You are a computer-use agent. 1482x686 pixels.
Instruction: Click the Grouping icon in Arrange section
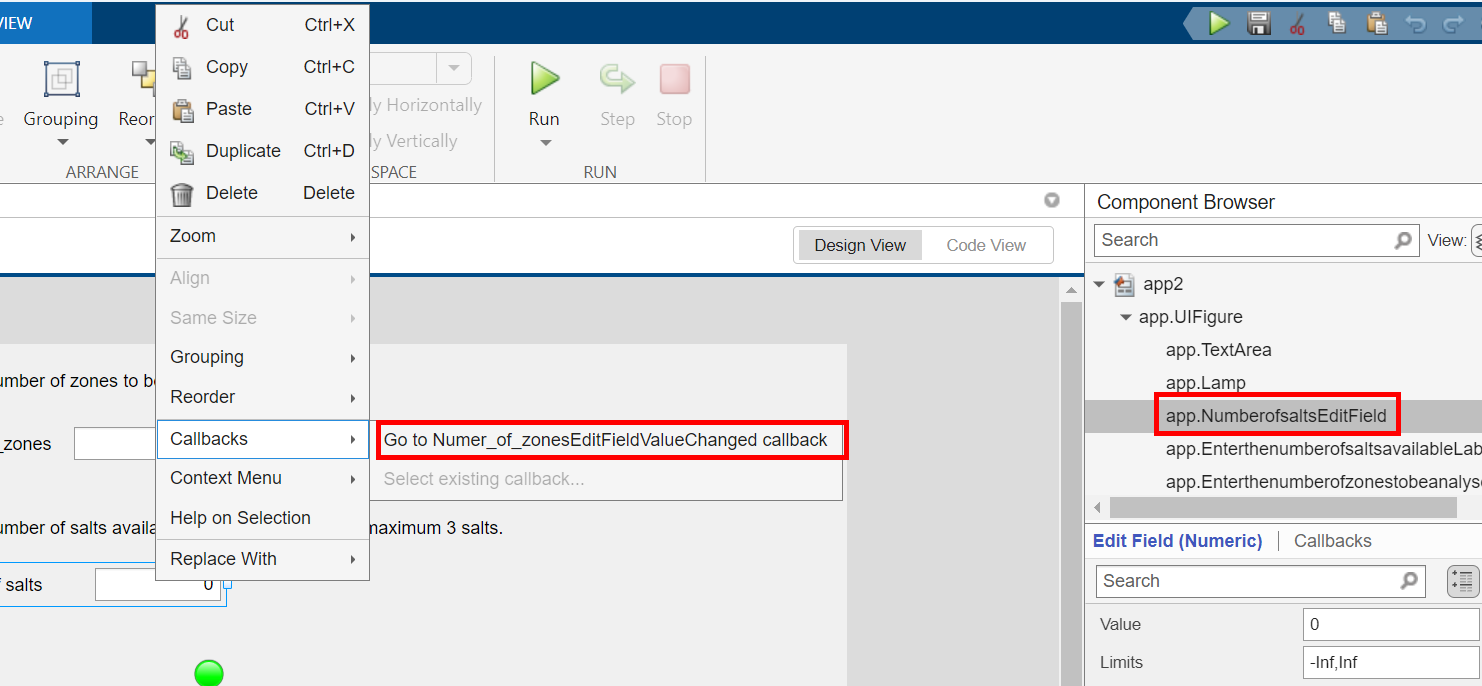tap(61, 80)
